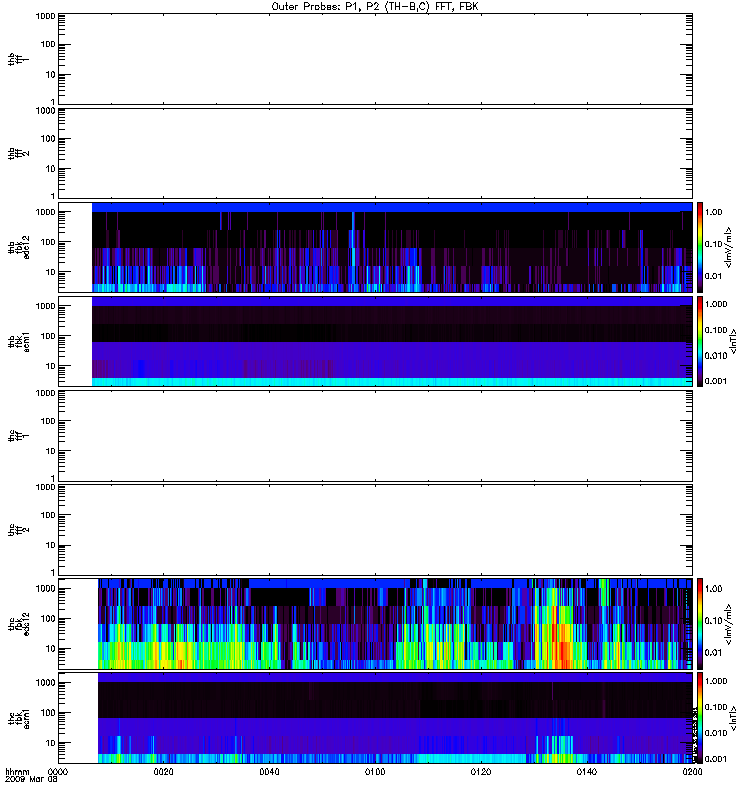Click the thb fbk edc12 color bar
The width and height of the screenshot is (750, 800).
pyautogui.click(x=700, y=247)
